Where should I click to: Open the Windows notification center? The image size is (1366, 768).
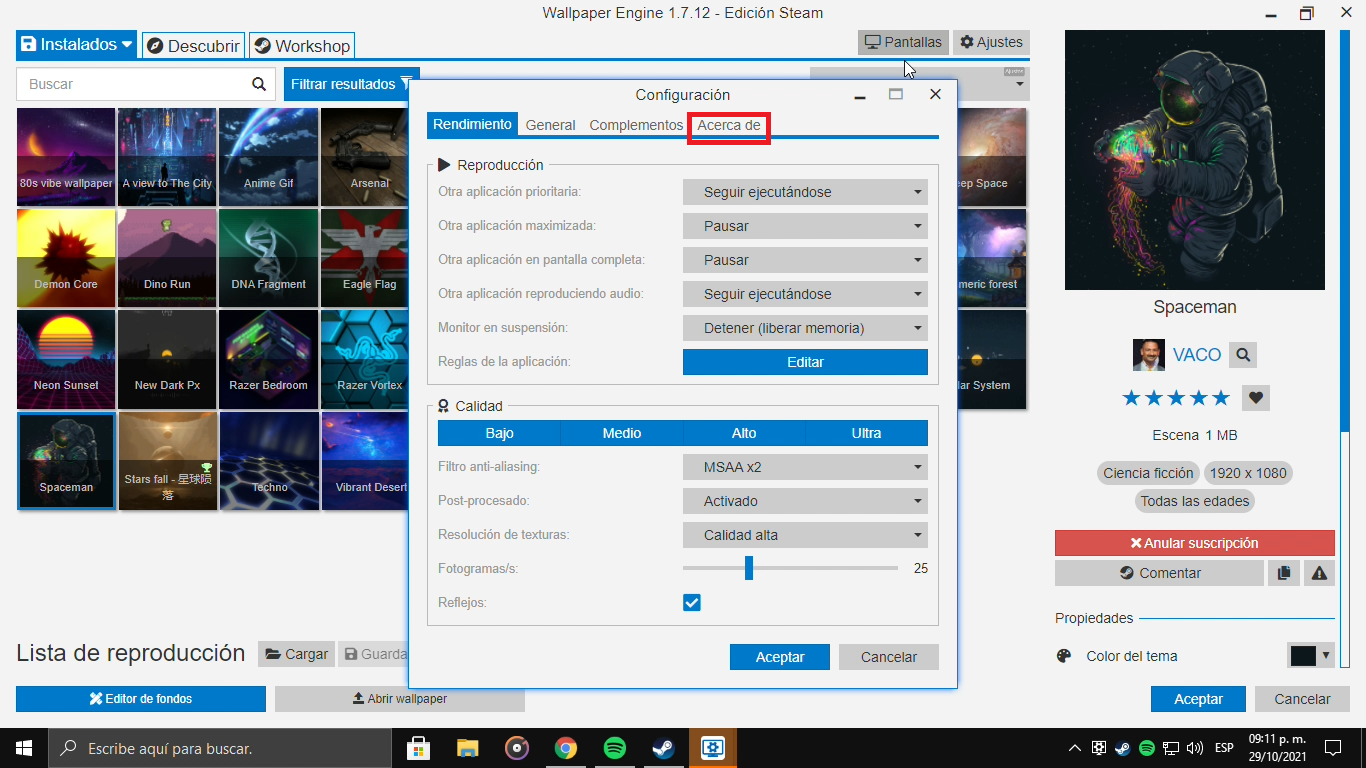1333,748
